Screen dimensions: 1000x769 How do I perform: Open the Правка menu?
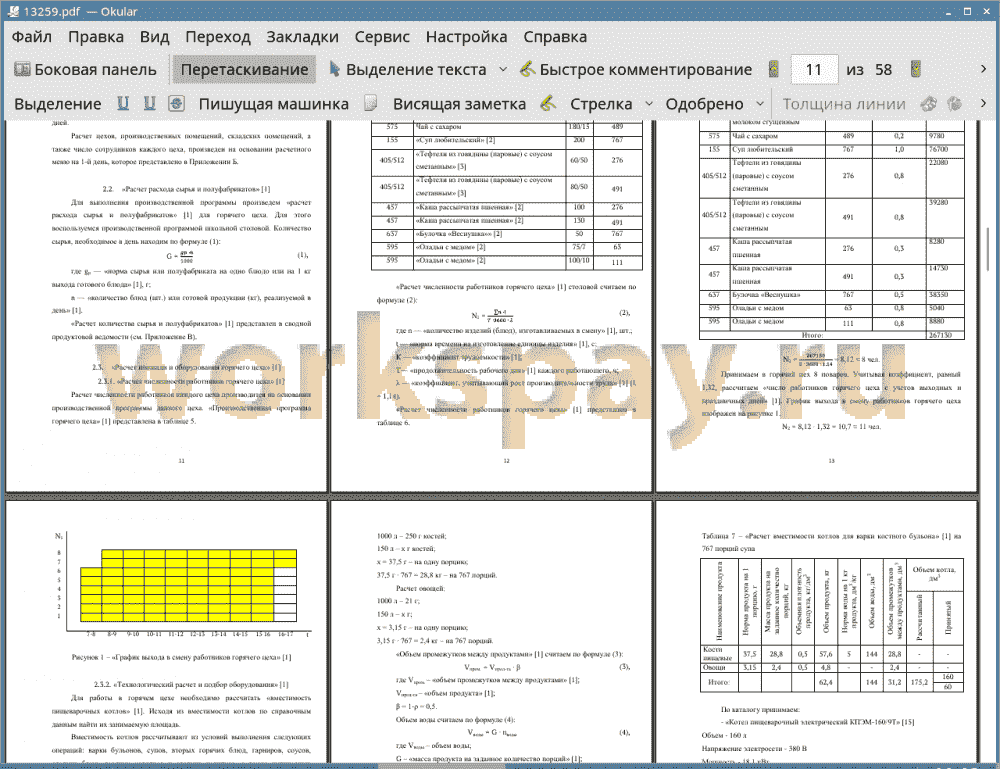(96, 37)
